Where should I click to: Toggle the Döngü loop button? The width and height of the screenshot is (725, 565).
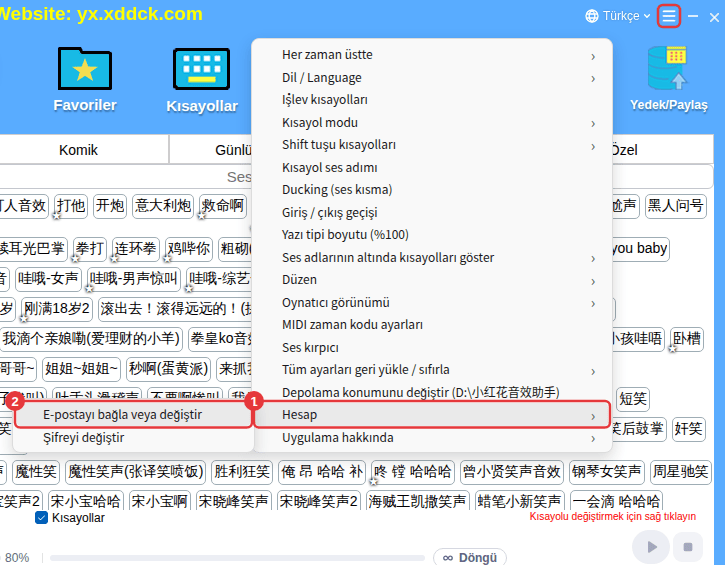click(470, 557)
